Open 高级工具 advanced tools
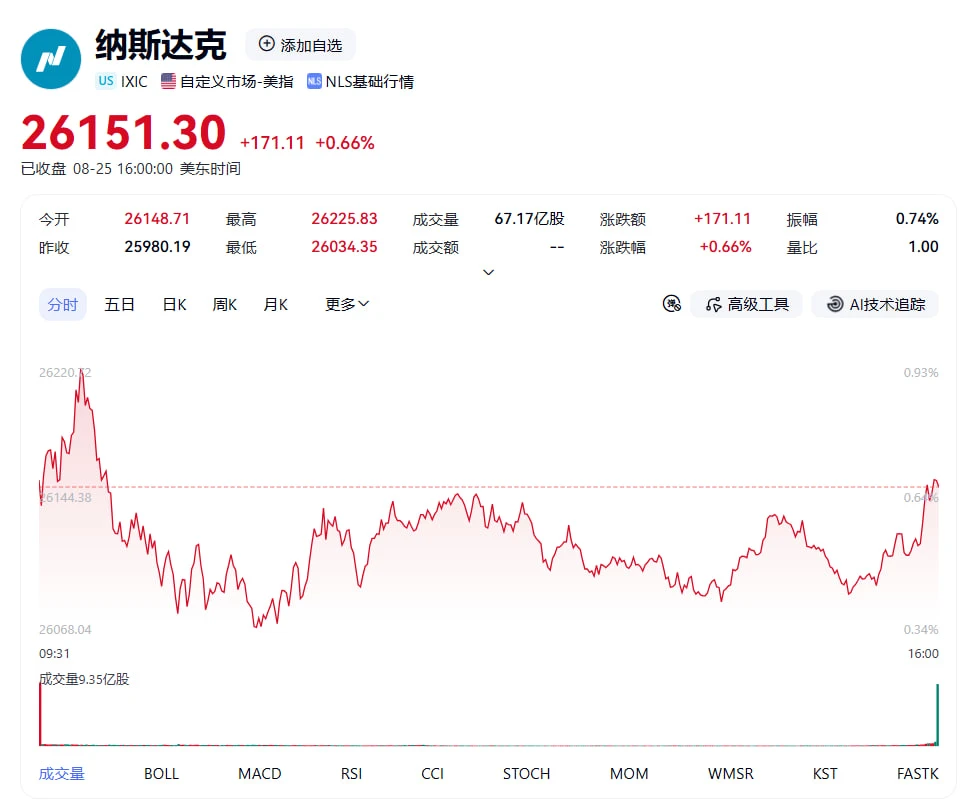Image resolution: width=969 pixels, height=808 pixels. 747,304
